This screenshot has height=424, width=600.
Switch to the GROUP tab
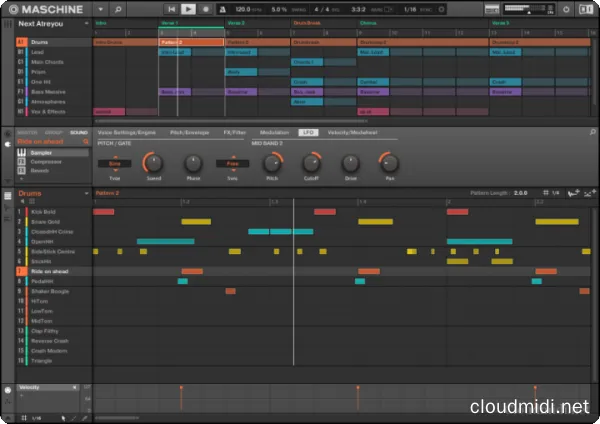coord(54,132)
